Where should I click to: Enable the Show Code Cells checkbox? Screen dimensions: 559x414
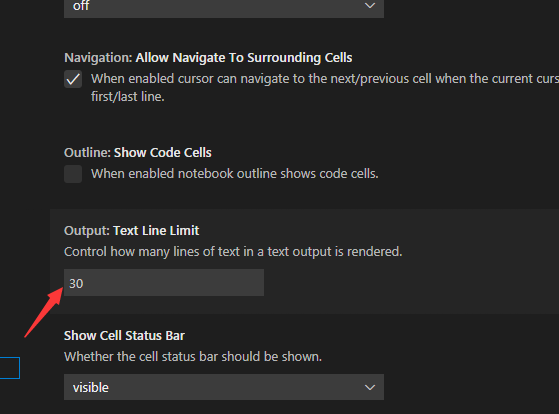click(x=73, y=174)
